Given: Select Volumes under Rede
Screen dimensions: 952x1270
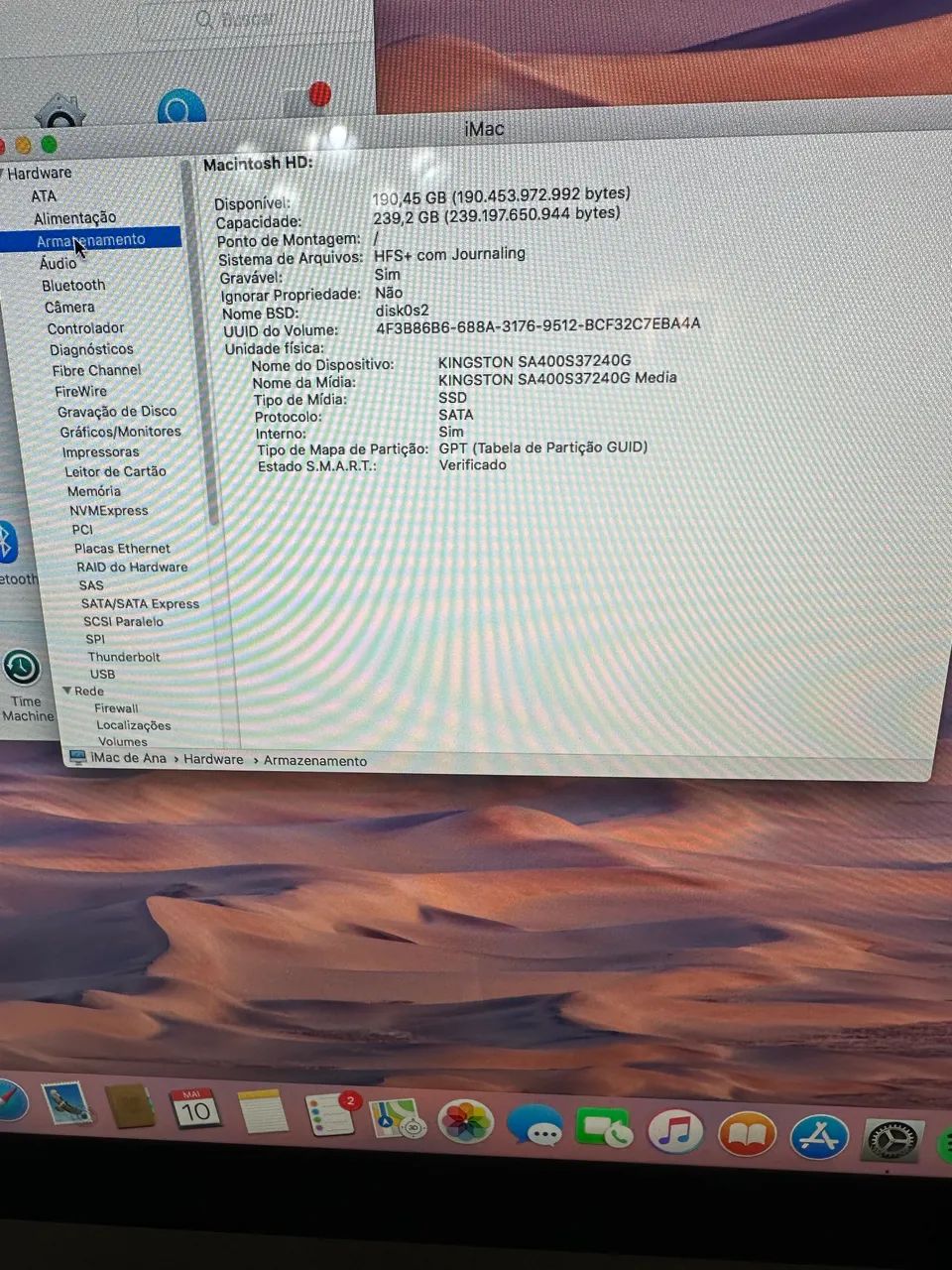Looking at the screenshot, I should point(123,741).
